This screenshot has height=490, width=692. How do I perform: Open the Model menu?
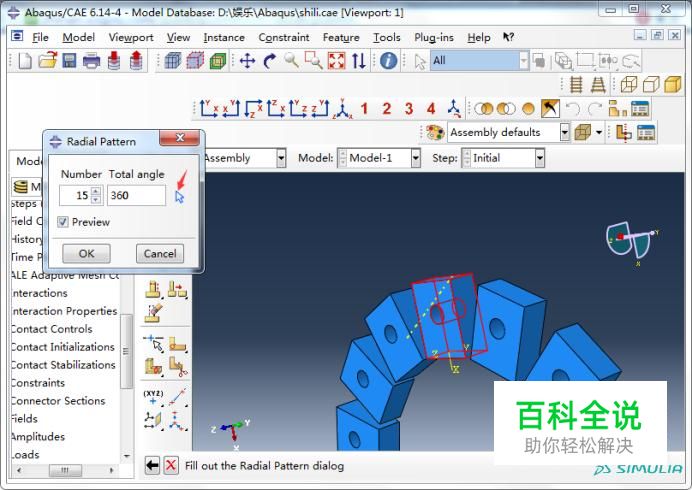point(78,38)
